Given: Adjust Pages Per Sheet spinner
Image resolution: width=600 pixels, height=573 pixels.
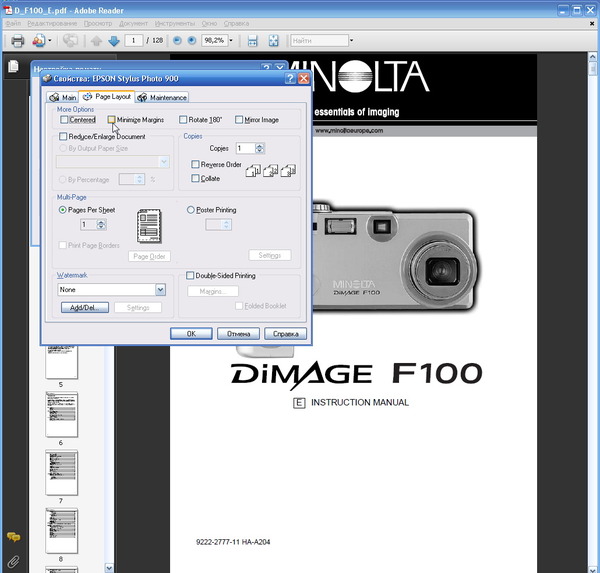Looking at the screenshot, I should 101,224.
